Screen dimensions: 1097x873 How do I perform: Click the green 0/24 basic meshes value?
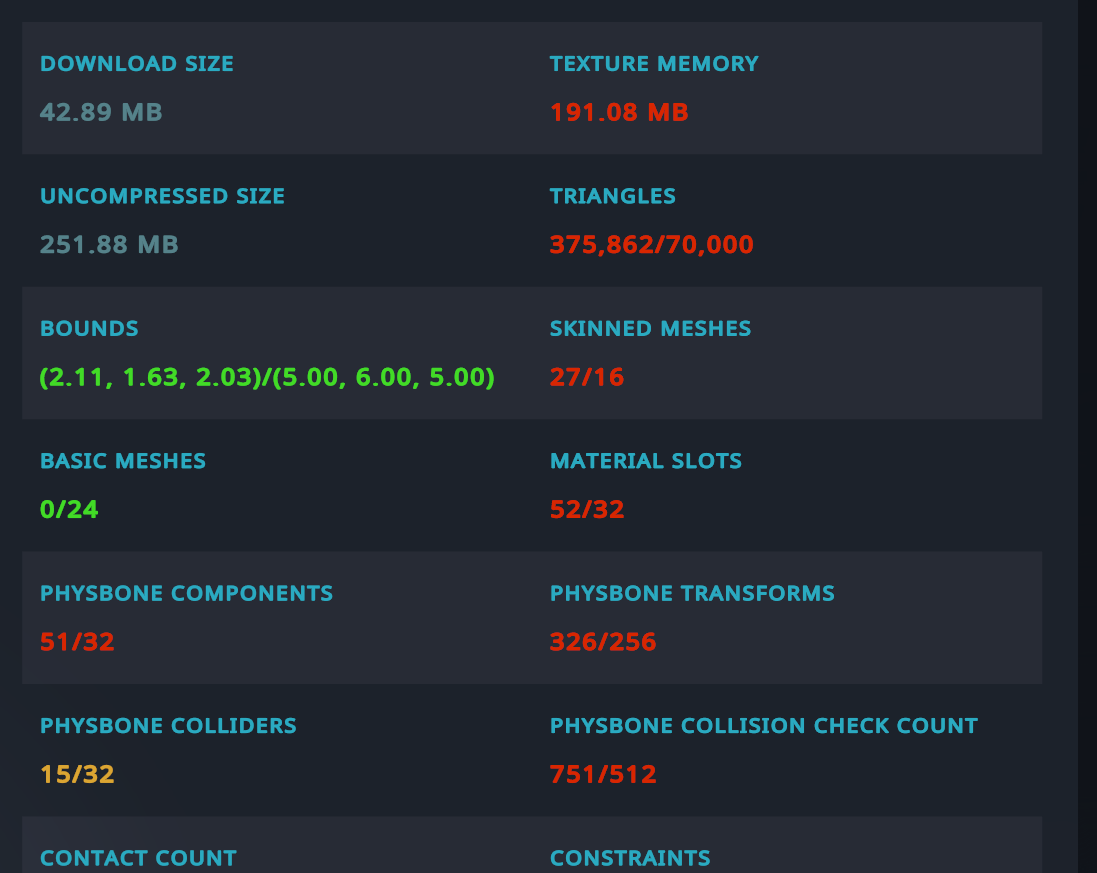pyautogui.click(x=69, y=510)
